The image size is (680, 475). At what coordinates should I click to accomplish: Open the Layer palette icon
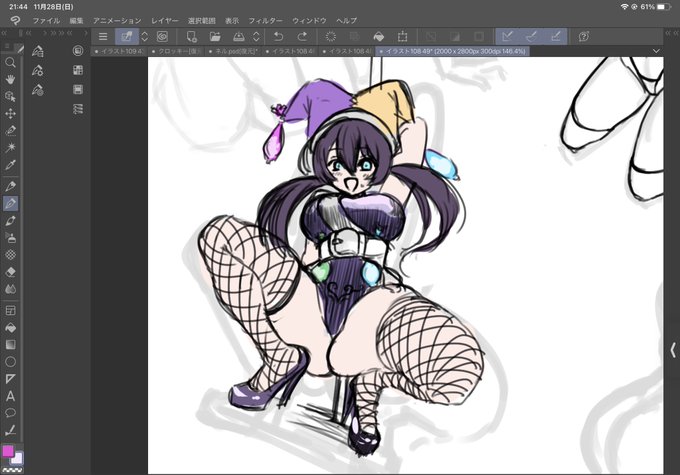[x=78, y=89]
